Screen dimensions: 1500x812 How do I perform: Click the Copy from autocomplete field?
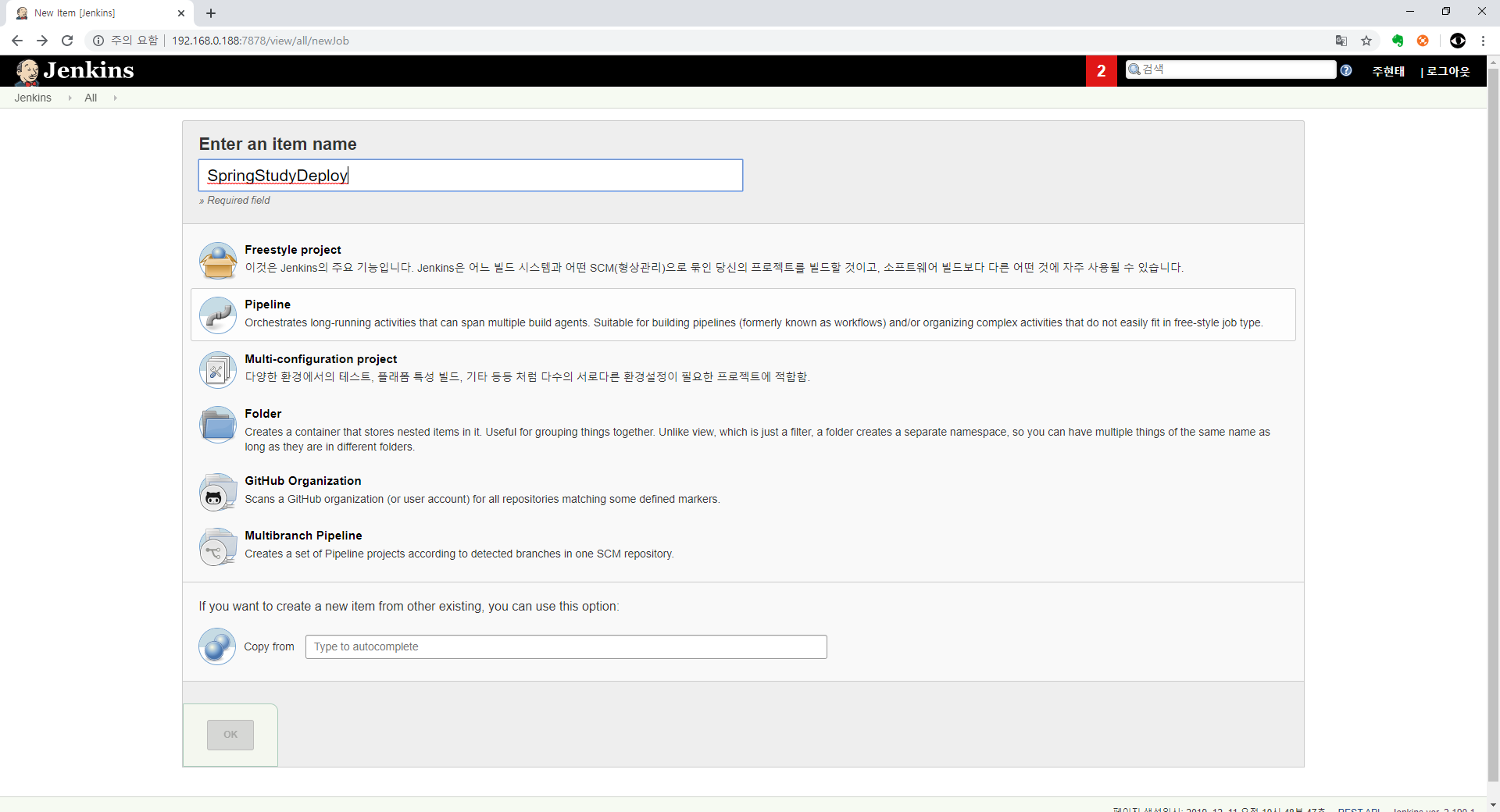[x=566, y=646]
